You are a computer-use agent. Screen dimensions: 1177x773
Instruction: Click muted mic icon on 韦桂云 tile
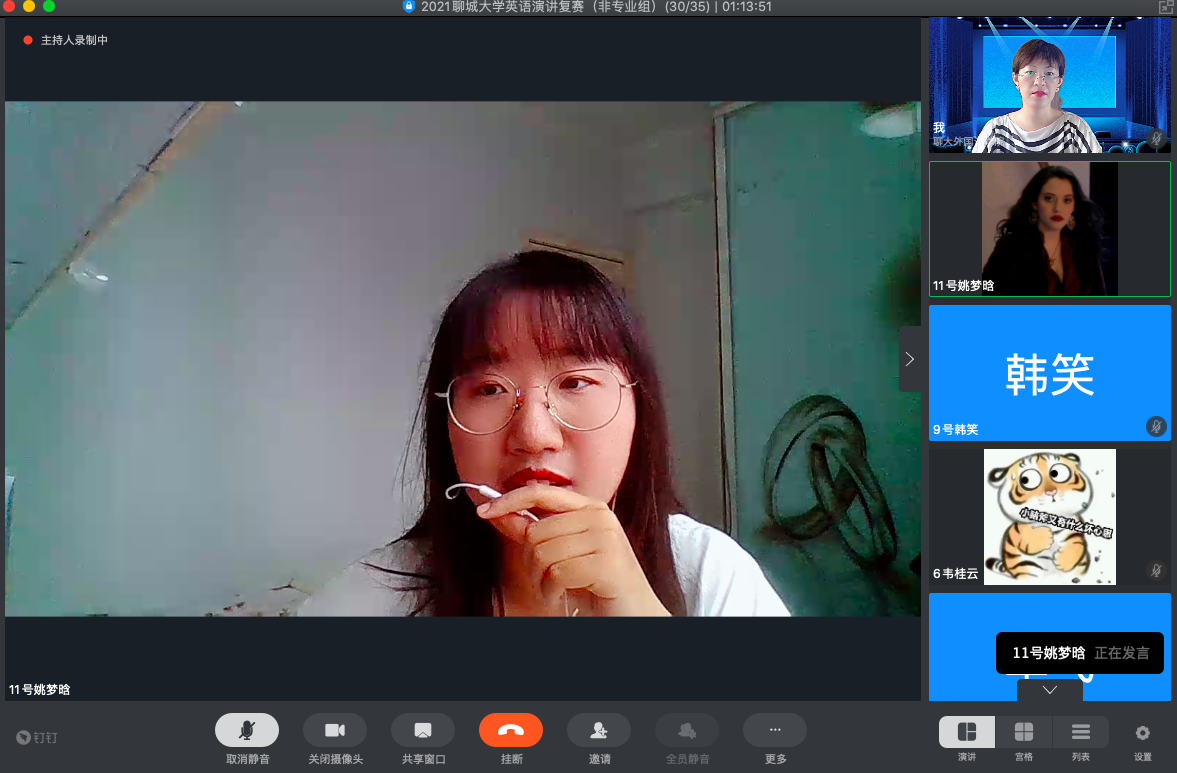(x=1156, y=571)
